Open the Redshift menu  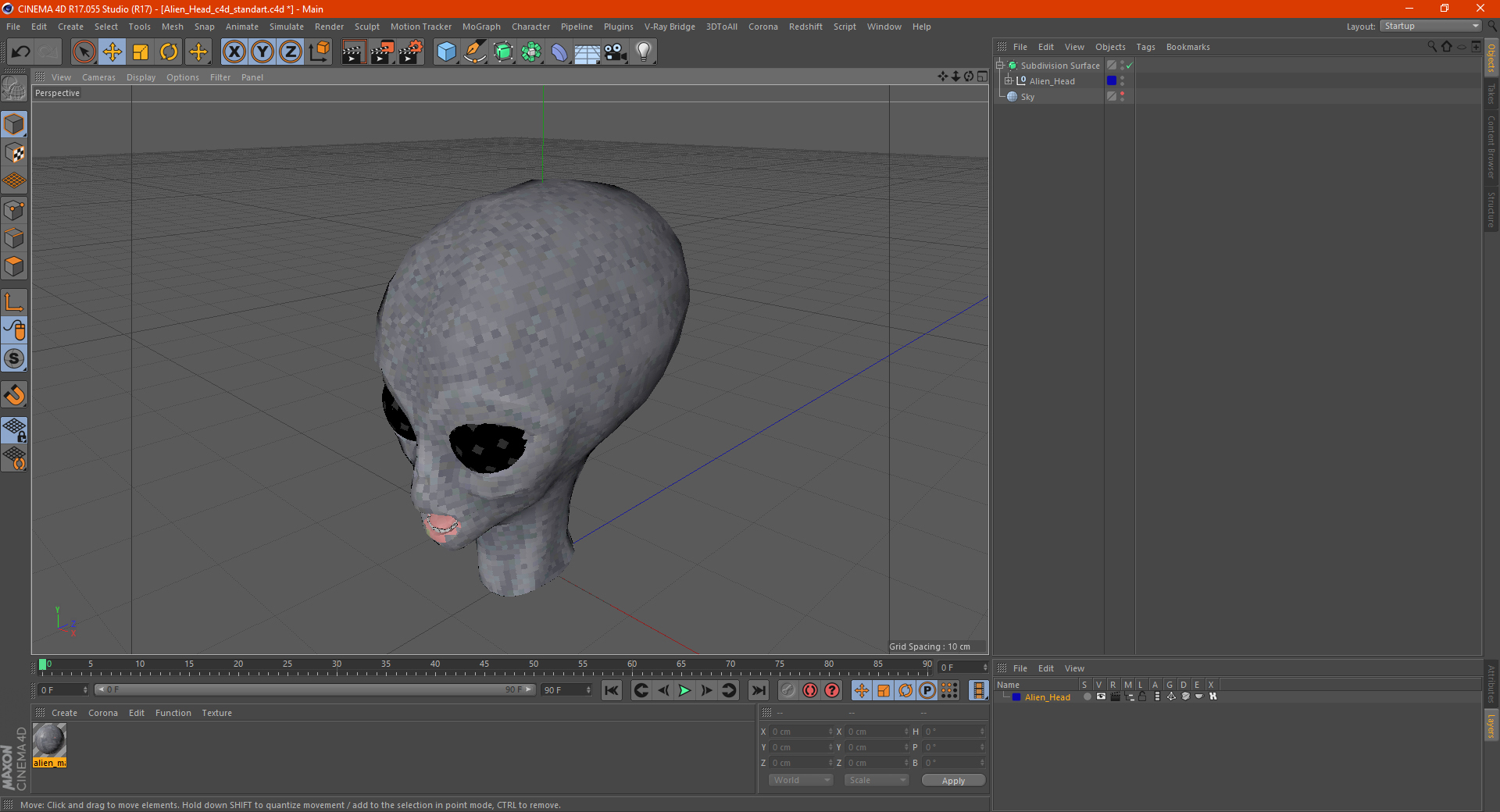point(805,27)
